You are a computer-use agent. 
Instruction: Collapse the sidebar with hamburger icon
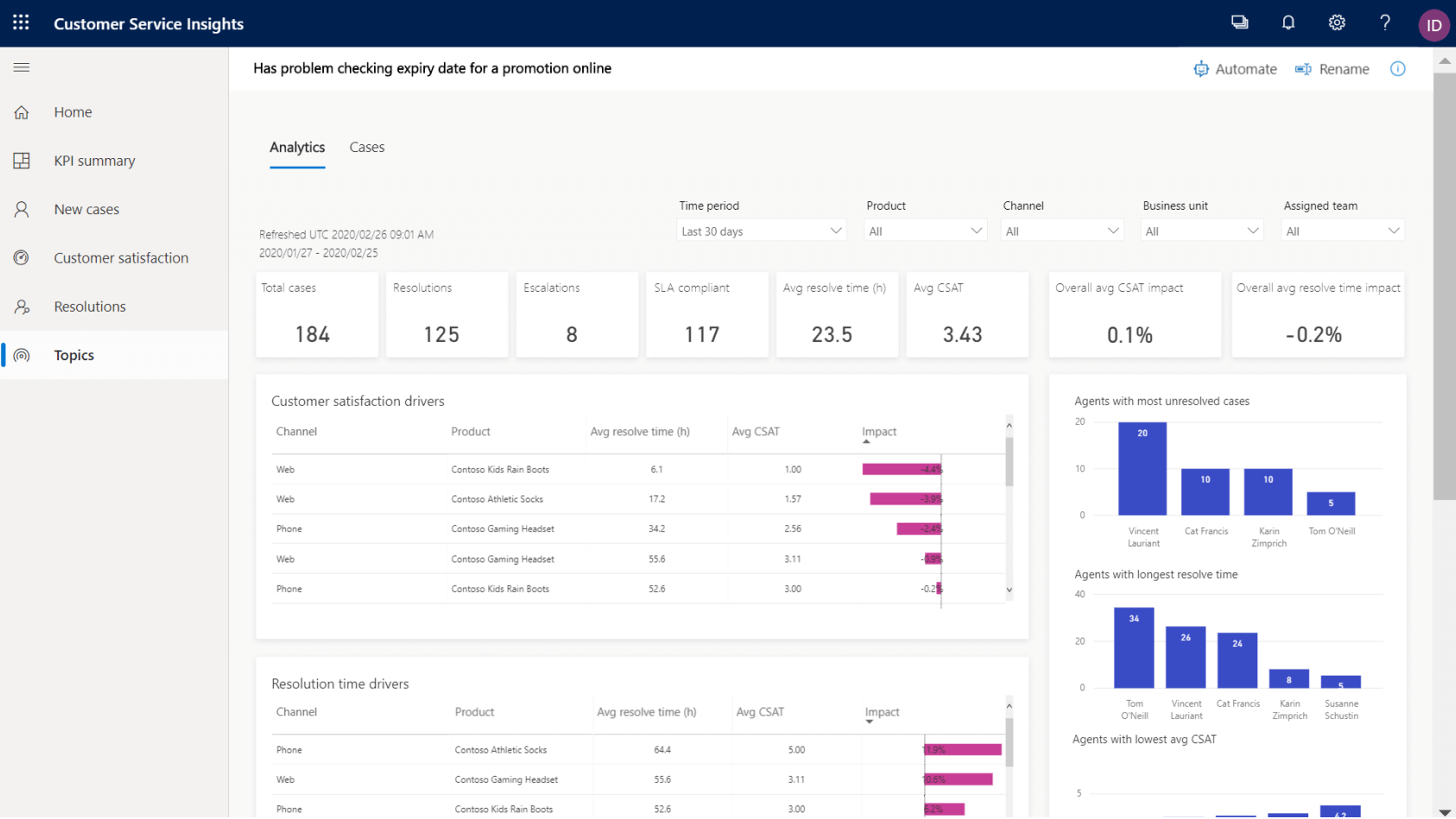[22, 67]
